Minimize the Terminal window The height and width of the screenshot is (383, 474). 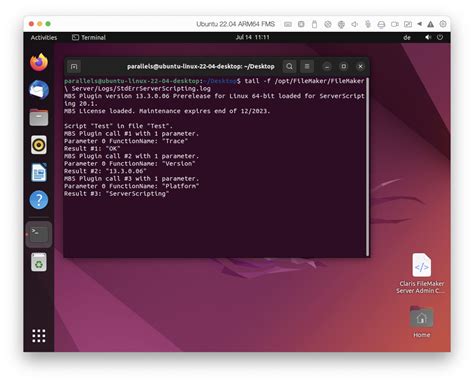(x=327, y=67)
